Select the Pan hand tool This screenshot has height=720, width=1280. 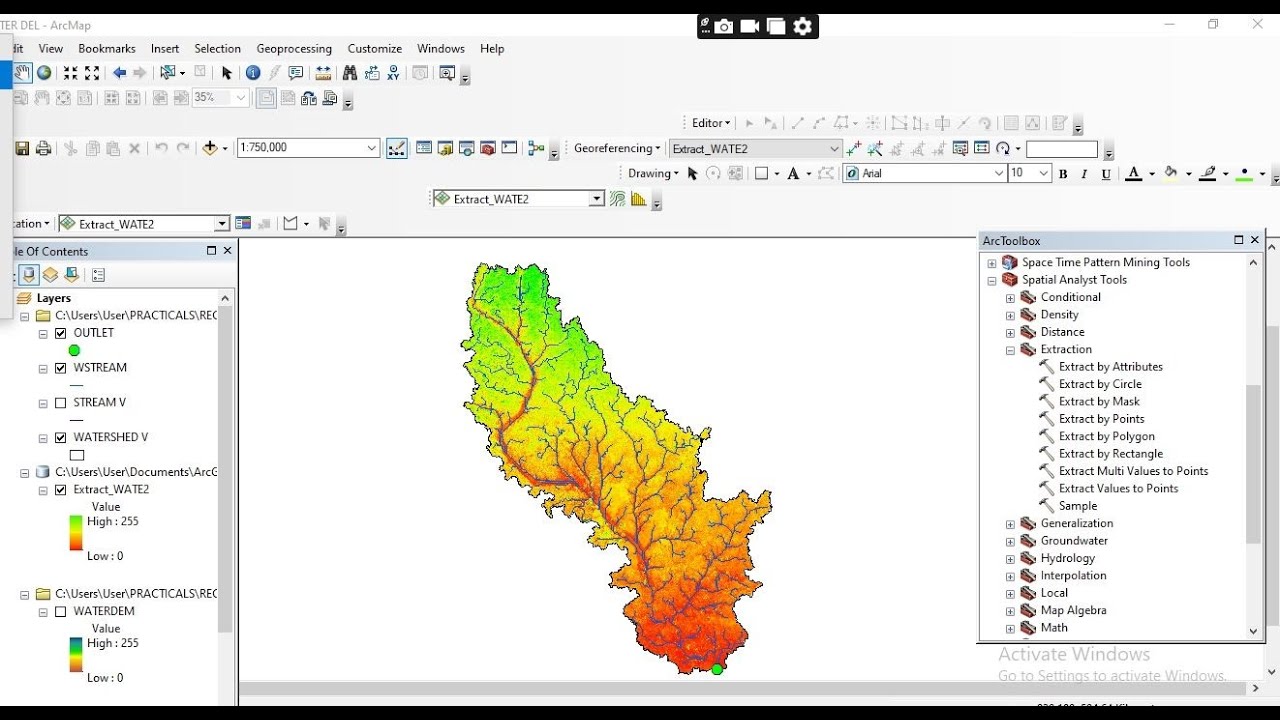pos(22,73)
